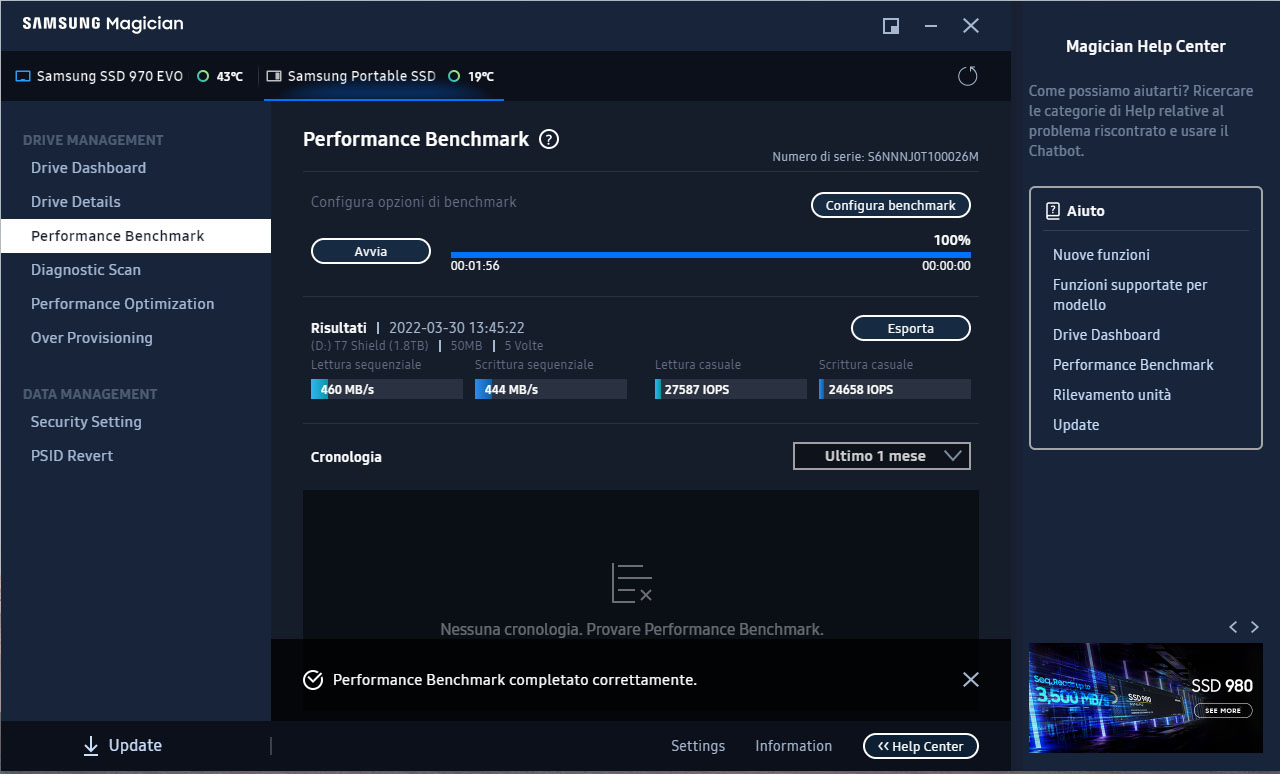The image size is (1280, 774).
Task: Select the Samsung Portable SSD tab
Action: click(x=384, y=76)
